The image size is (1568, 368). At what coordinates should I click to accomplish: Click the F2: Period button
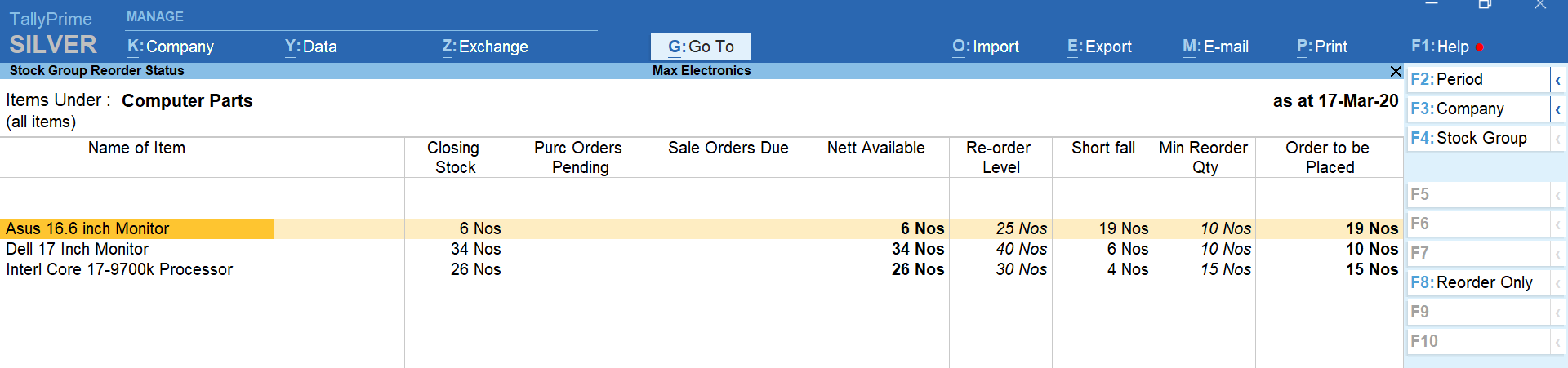click(1478, 79)
